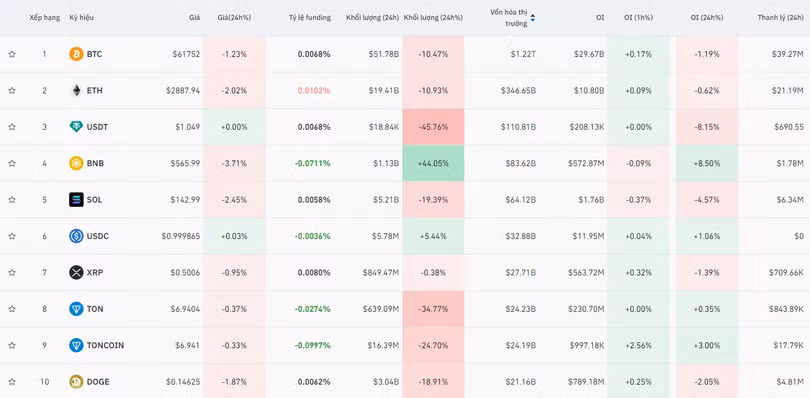Sort by Xếp hạng column header
This screenshot has height=398, width=810.
44,18
